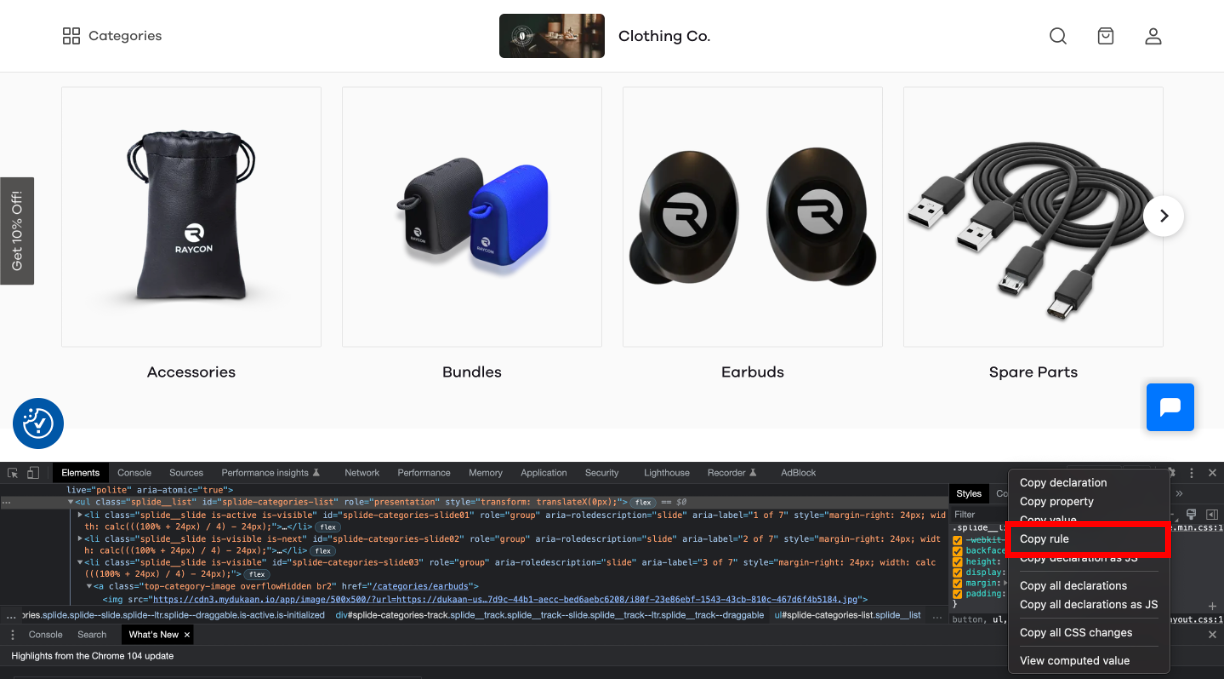Open the AdBlock tab
This screenshot has height=680, width=1224.
pos(798,473)
